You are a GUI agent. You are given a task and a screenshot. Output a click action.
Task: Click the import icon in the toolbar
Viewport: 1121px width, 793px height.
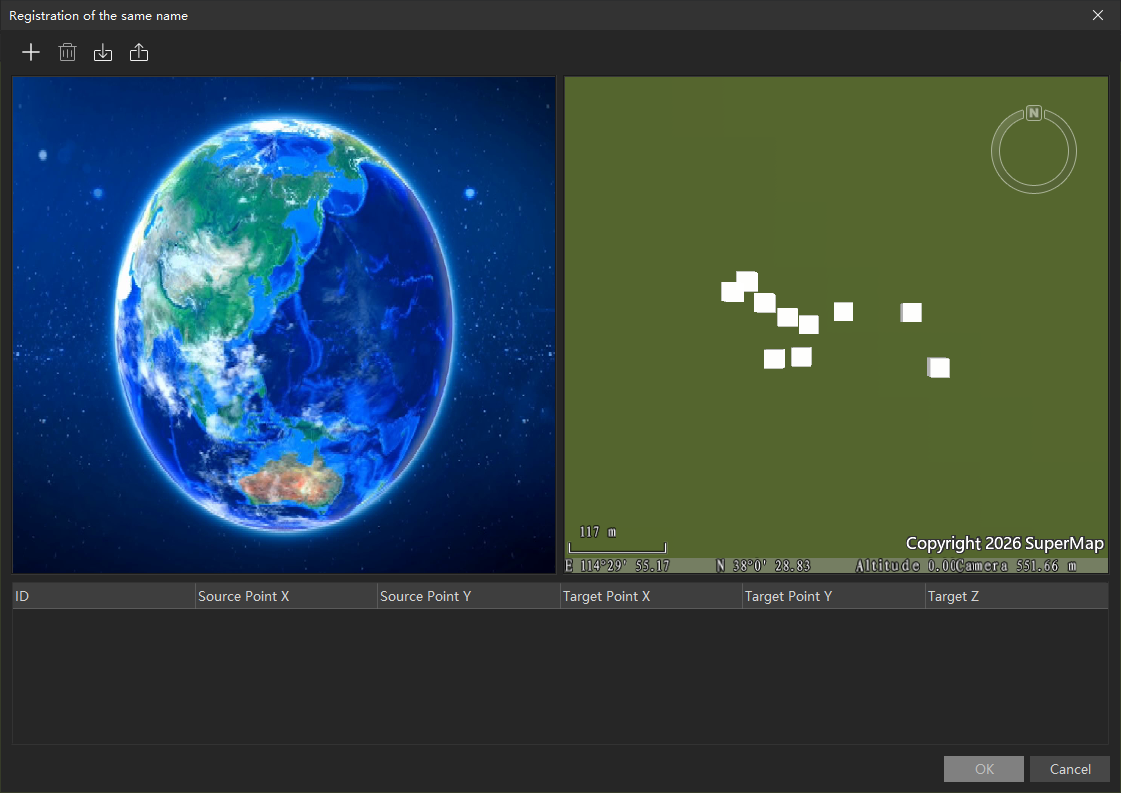[103, 53]
